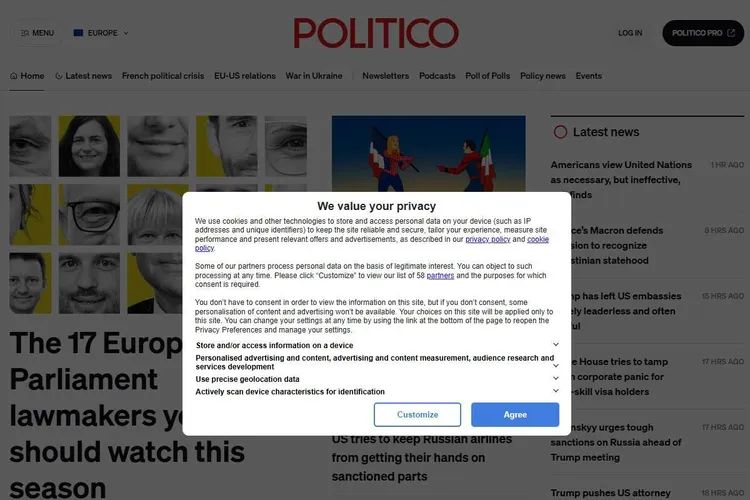This screenshot has width=750, height=500.
Task: Expand the 'Personalised advertising and content' section
Action: 376,362
